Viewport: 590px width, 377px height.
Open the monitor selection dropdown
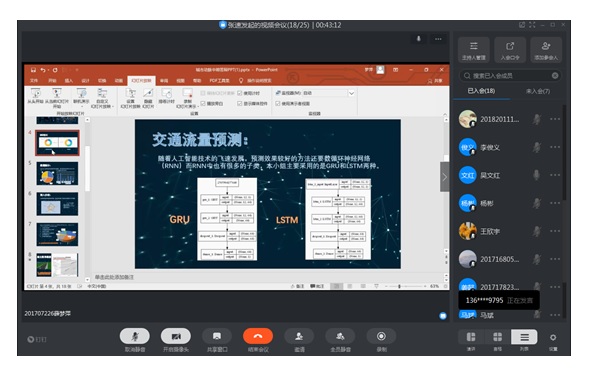coord(351,93)
